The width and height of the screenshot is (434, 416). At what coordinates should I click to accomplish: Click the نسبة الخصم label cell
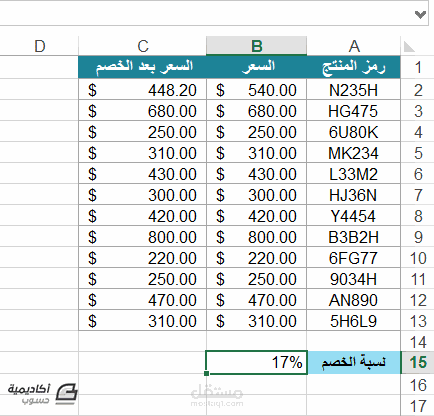tap(354, 362)
